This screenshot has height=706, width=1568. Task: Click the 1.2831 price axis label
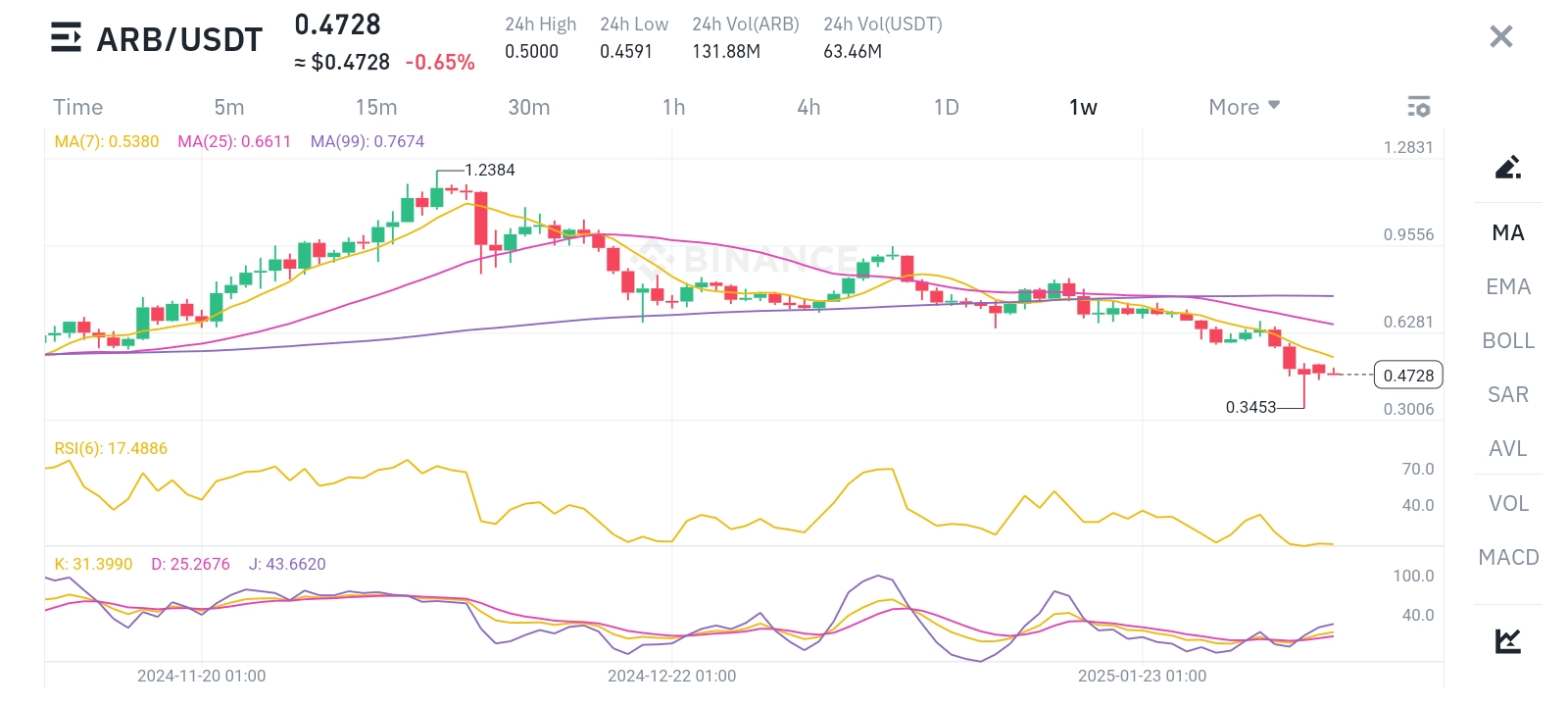1408,147
